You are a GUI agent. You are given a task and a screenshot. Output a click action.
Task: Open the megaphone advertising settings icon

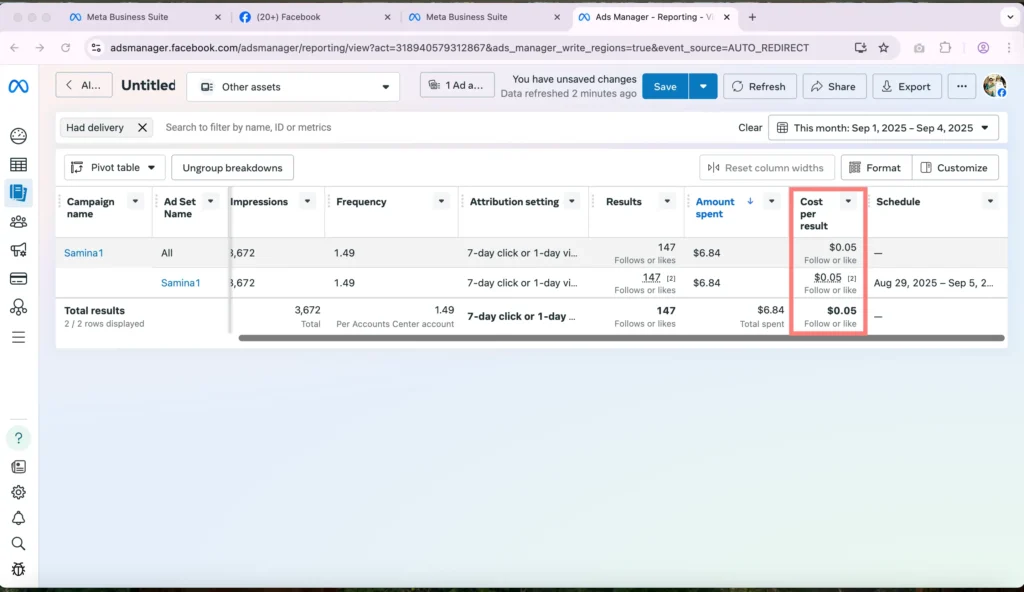pos(18,250)
